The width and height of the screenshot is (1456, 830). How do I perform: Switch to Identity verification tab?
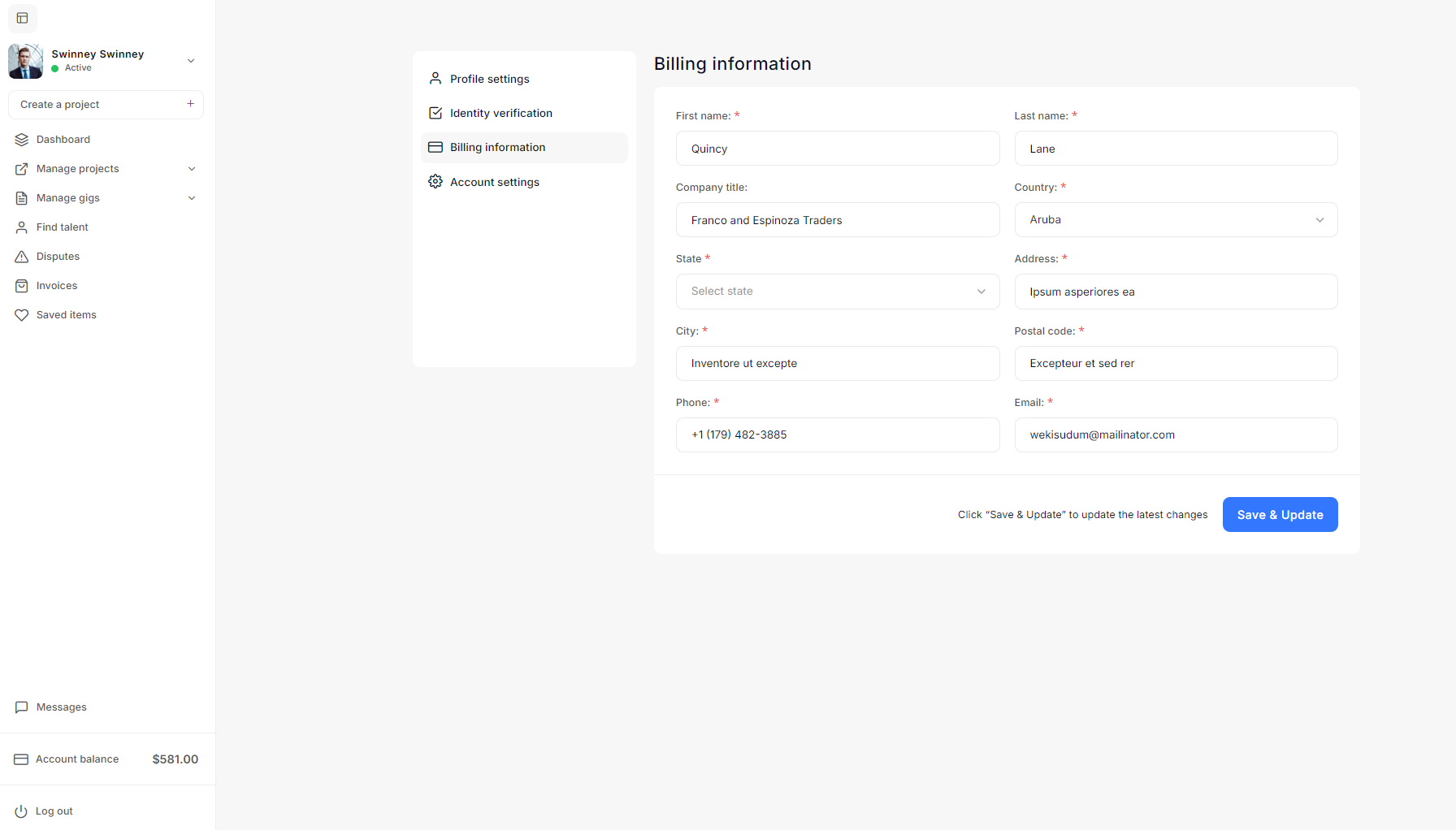point(500,113)
